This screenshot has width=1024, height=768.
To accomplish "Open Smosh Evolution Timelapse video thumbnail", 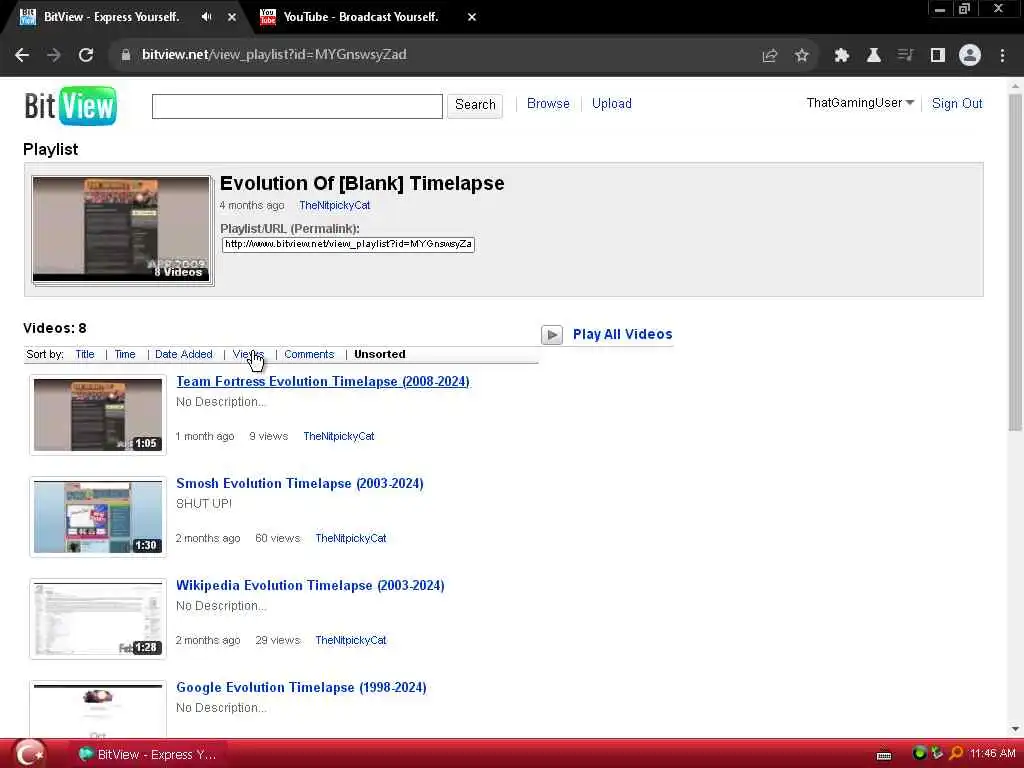I will (98, 517).
